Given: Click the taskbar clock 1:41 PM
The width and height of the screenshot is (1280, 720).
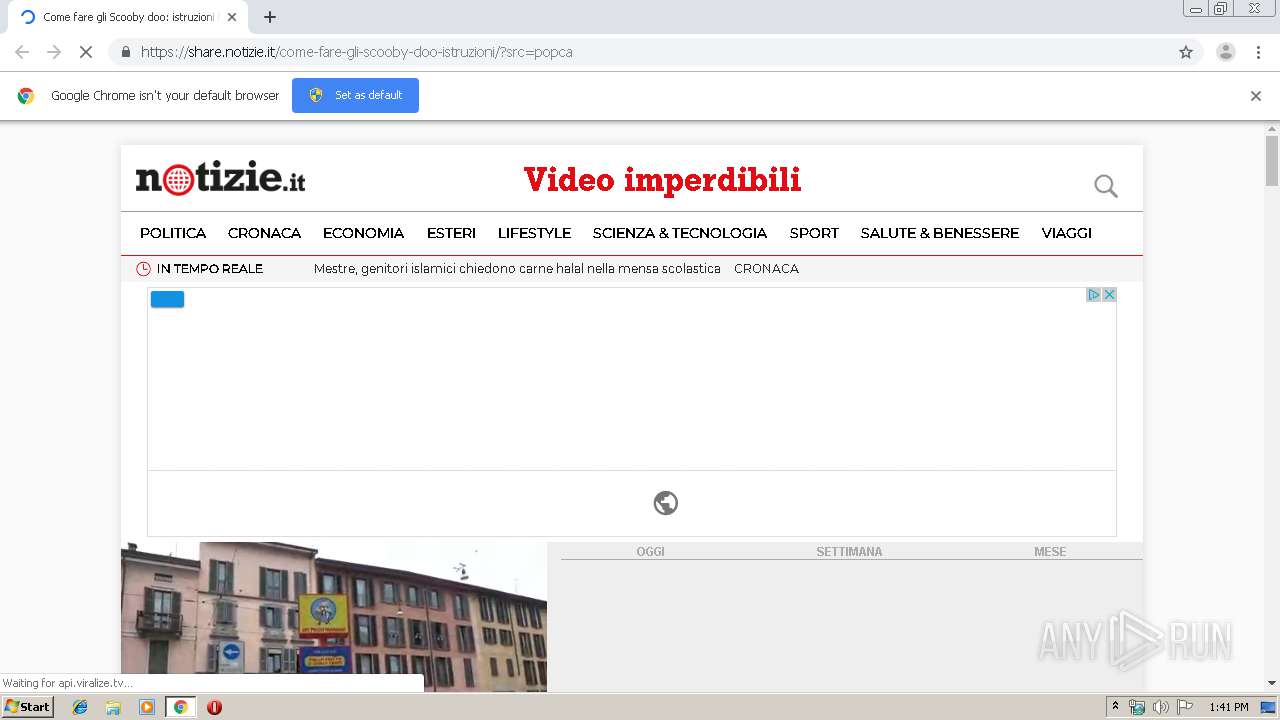Looking at the screenshot, I should 1229,707.
